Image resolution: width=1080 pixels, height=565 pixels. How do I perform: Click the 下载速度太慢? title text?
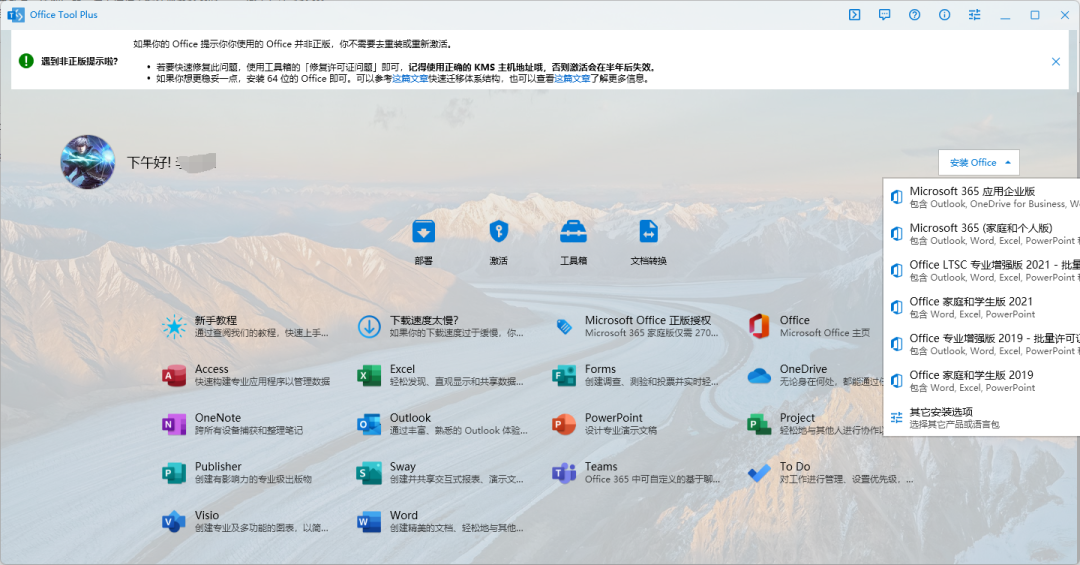tap(424, 320)
